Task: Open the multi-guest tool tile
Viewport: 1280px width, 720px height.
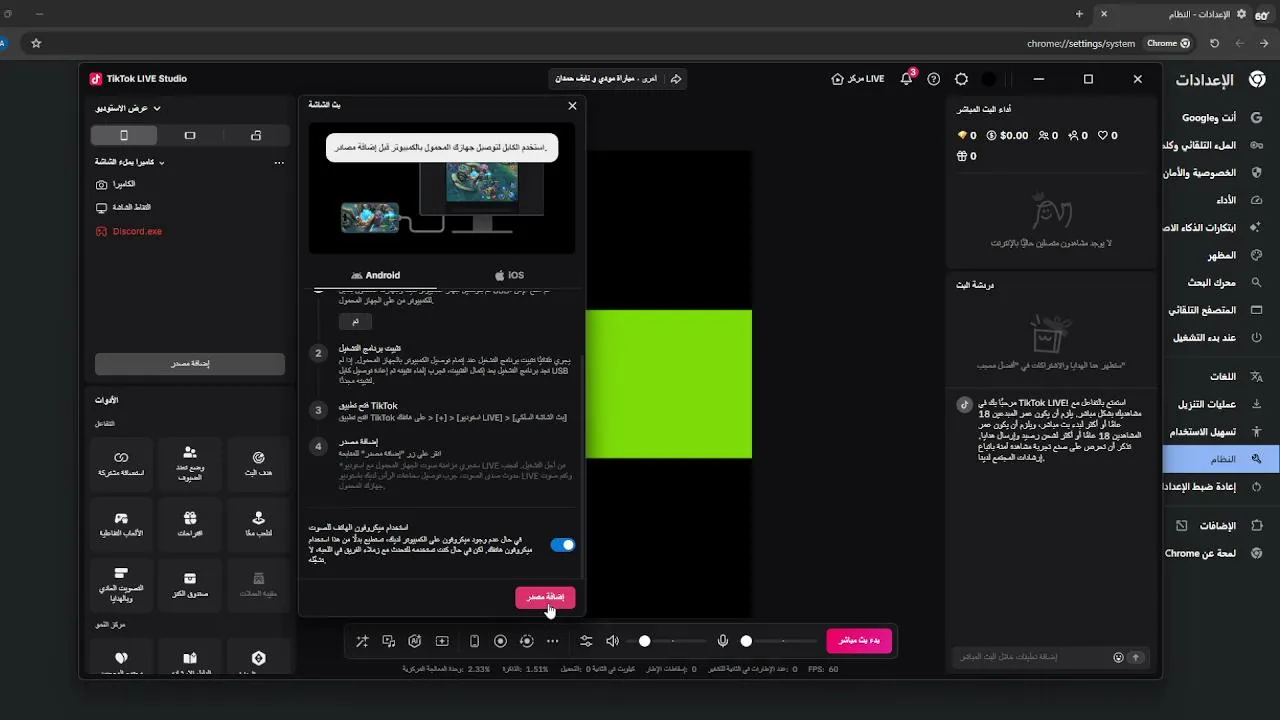Action: [190, 465]
